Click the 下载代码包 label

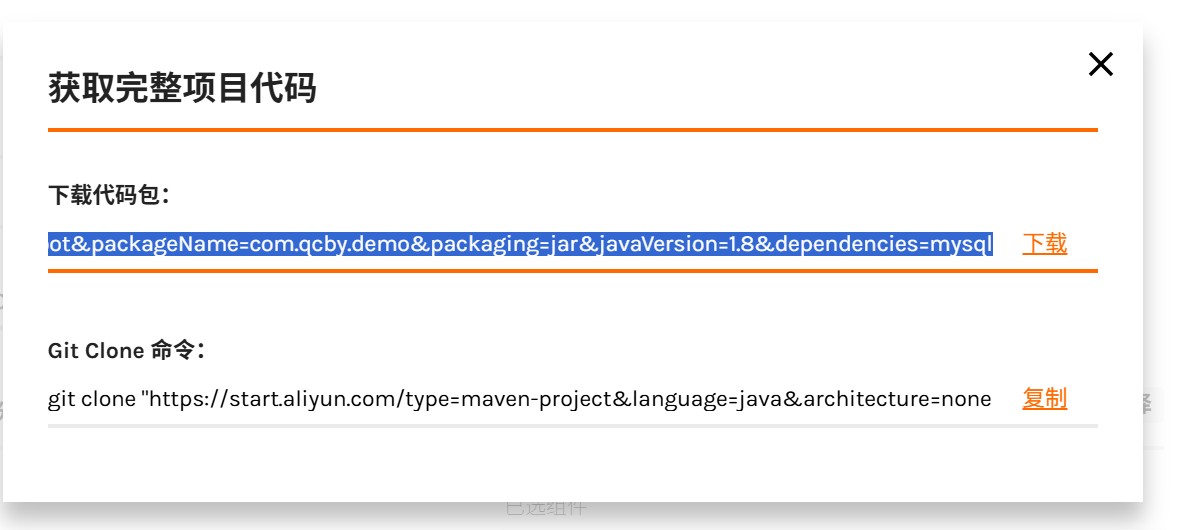coord(109,195)
